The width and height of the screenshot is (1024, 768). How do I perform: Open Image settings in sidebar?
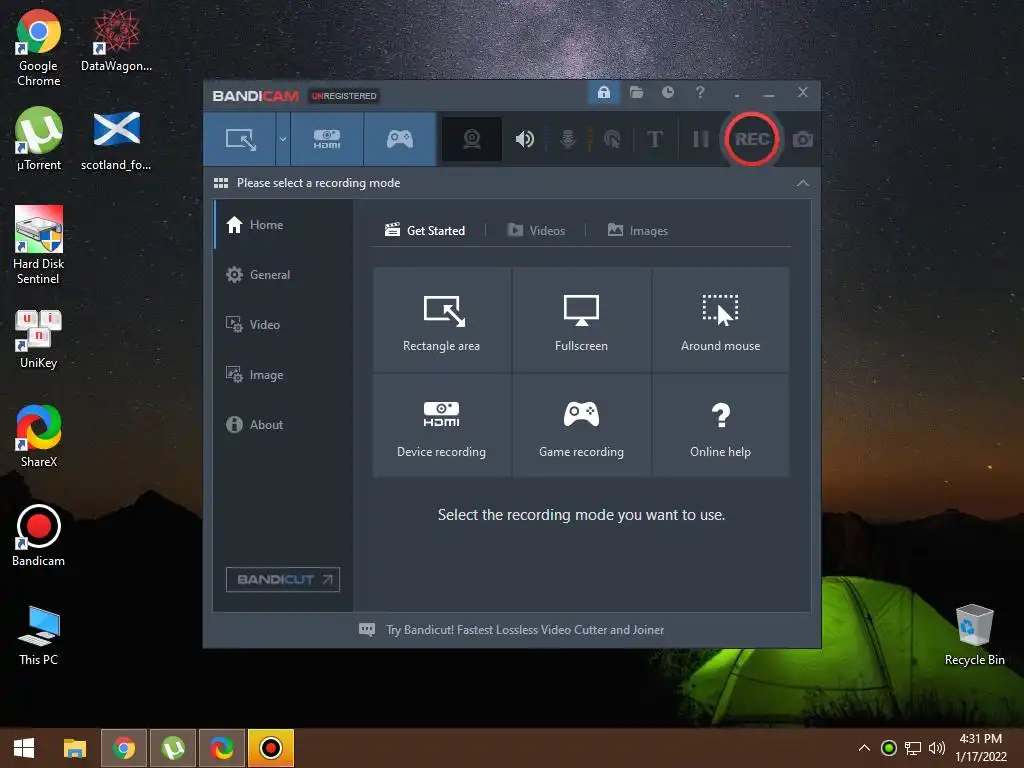coord(283,375)
